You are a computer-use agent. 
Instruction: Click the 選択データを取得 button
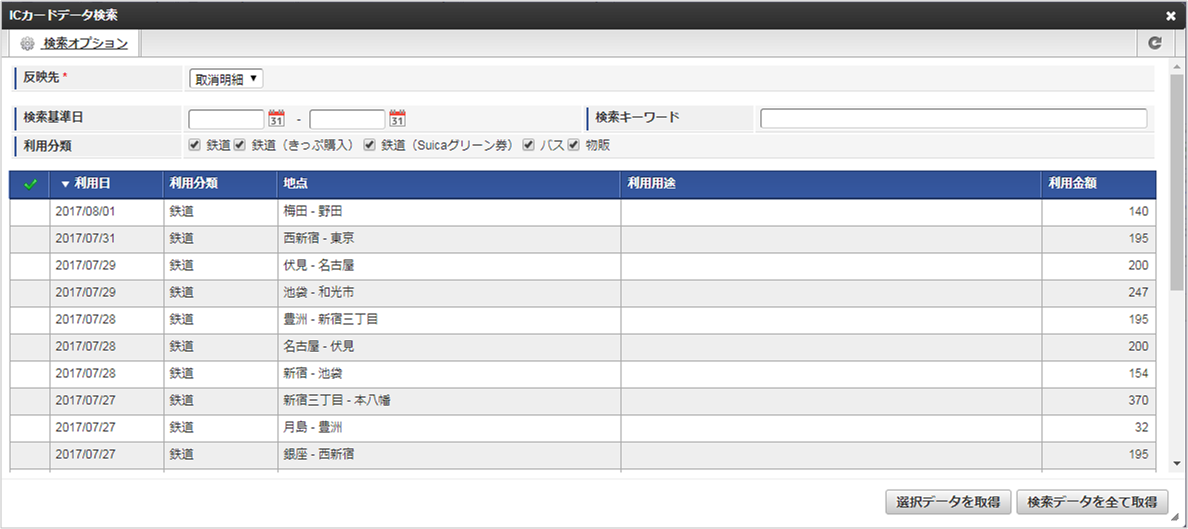click(948, 502)
